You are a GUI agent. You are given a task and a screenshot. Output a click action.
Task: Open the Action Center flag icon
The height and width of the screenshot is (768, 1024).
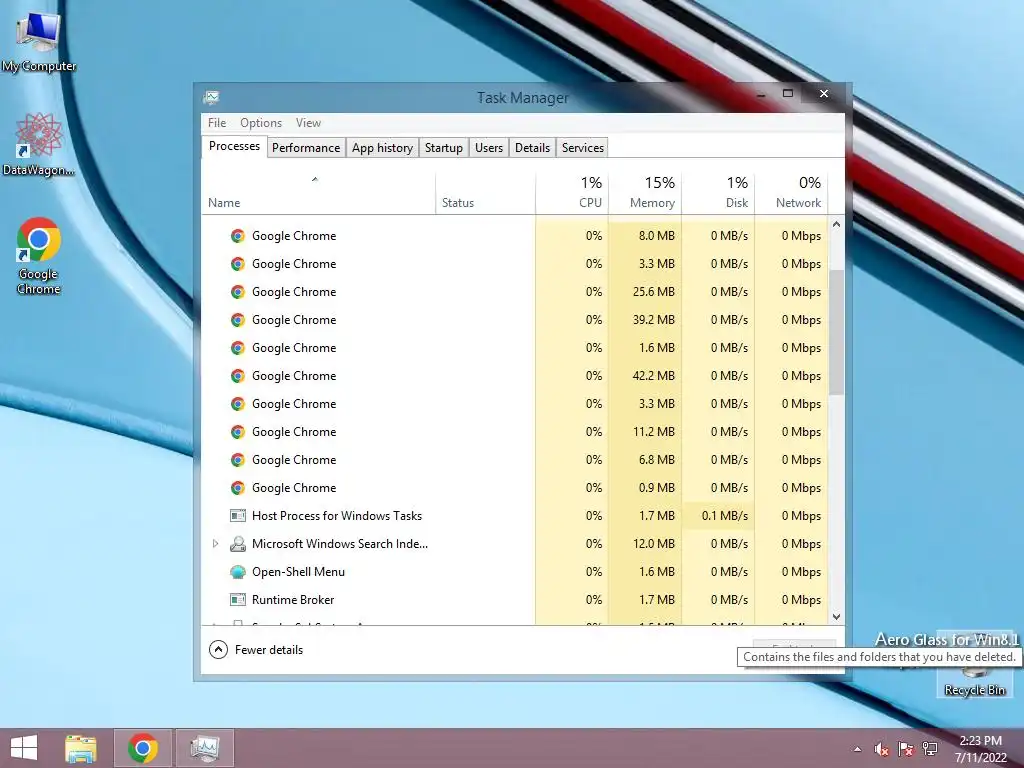tap(905, 750)
